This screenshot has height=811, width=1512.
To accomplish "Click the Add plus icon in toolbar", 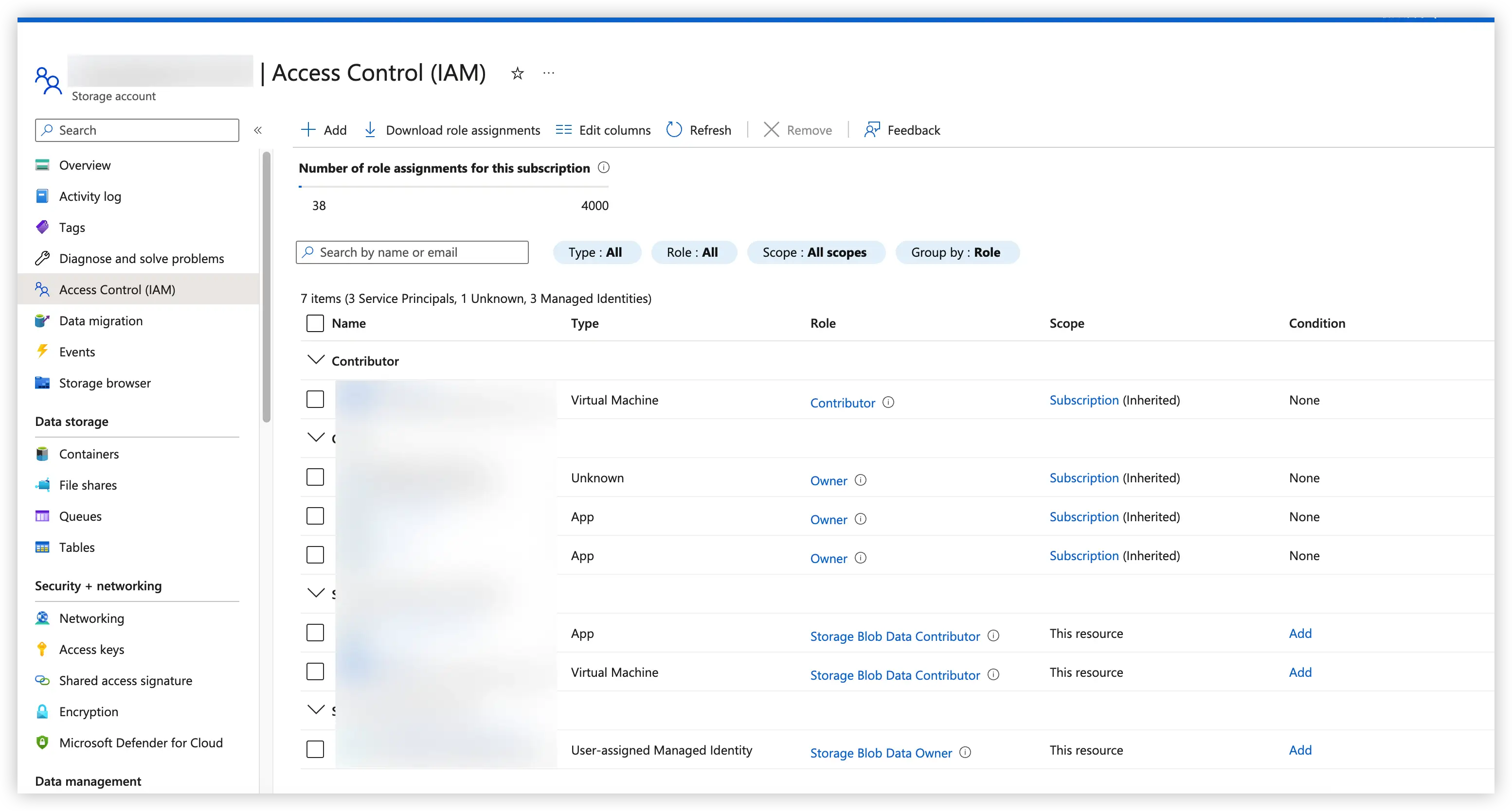I will tap(308, 130).
